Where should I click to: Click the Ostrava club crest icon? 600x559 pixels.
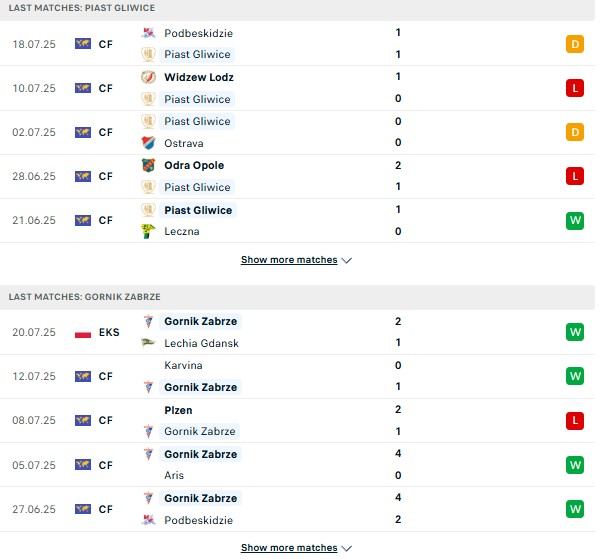pos(148,143)
